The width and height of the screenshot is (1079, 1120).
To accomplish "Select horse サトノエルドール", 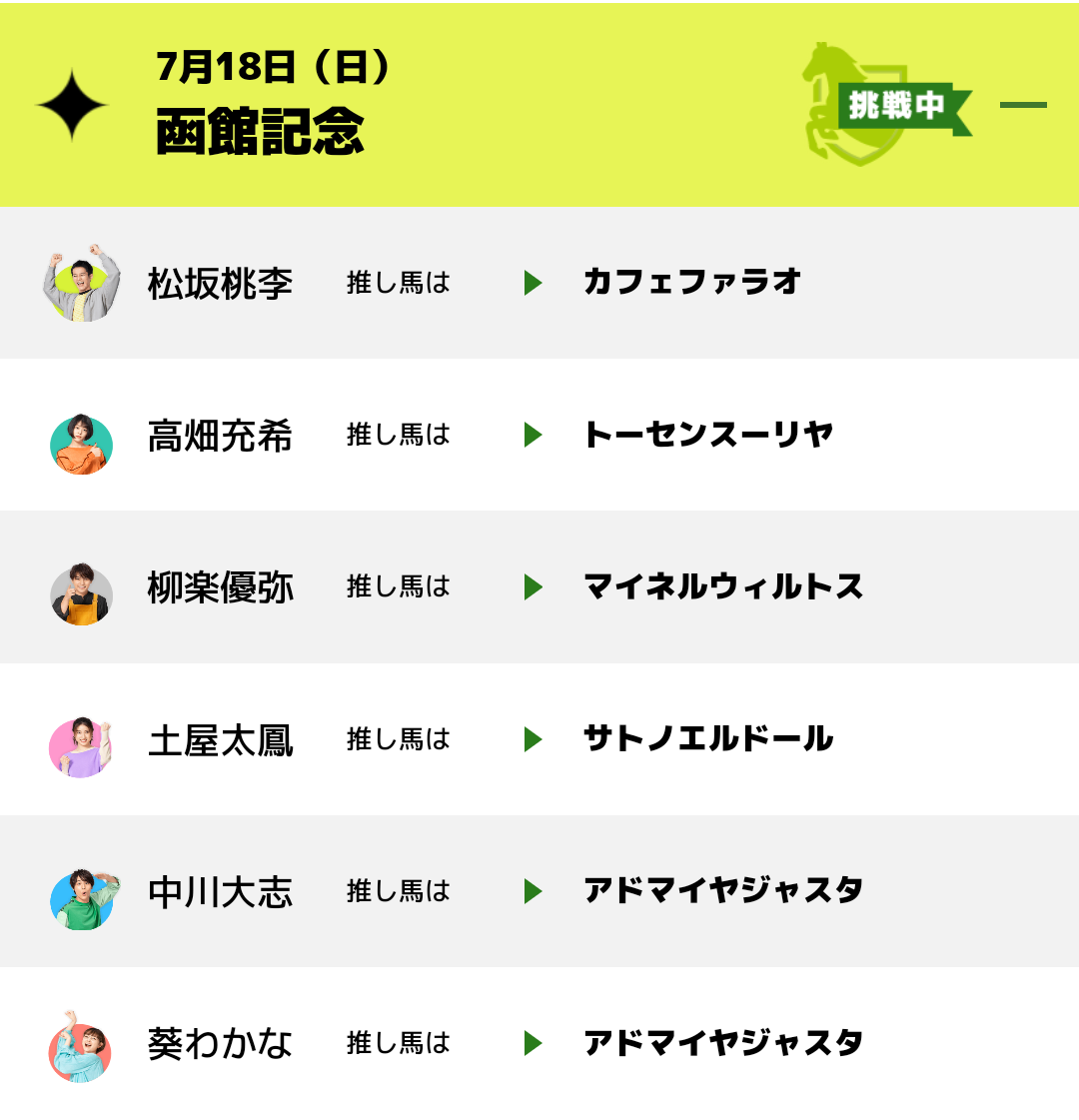I will tap(708, 739).
